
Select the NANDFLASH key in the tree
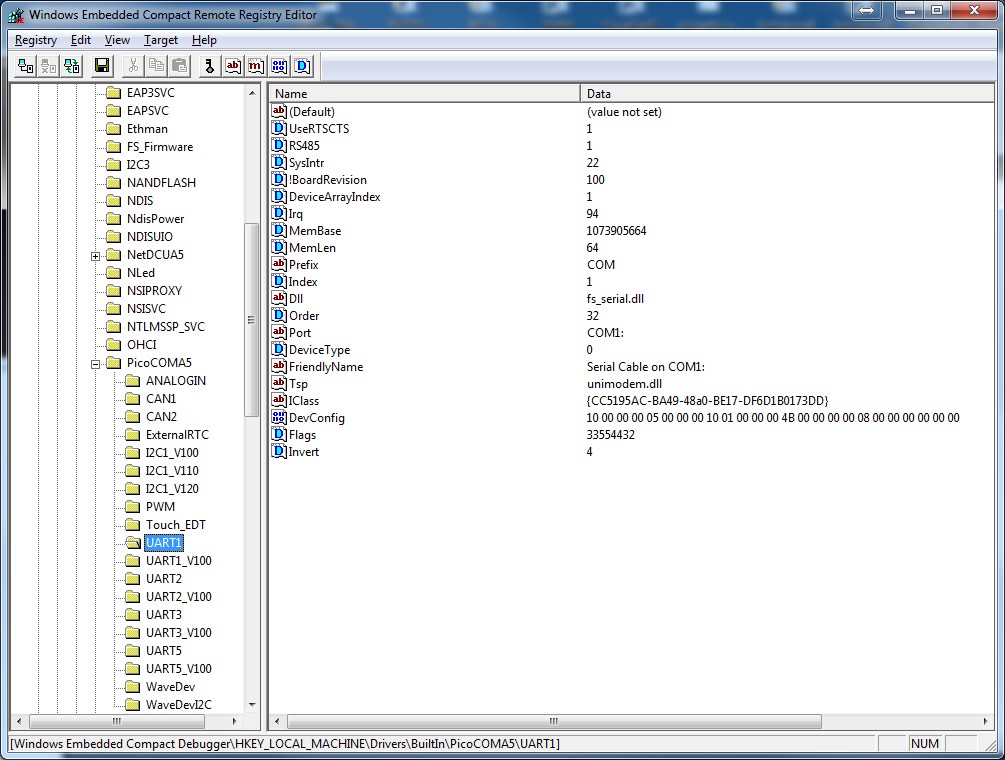(162, 183)
